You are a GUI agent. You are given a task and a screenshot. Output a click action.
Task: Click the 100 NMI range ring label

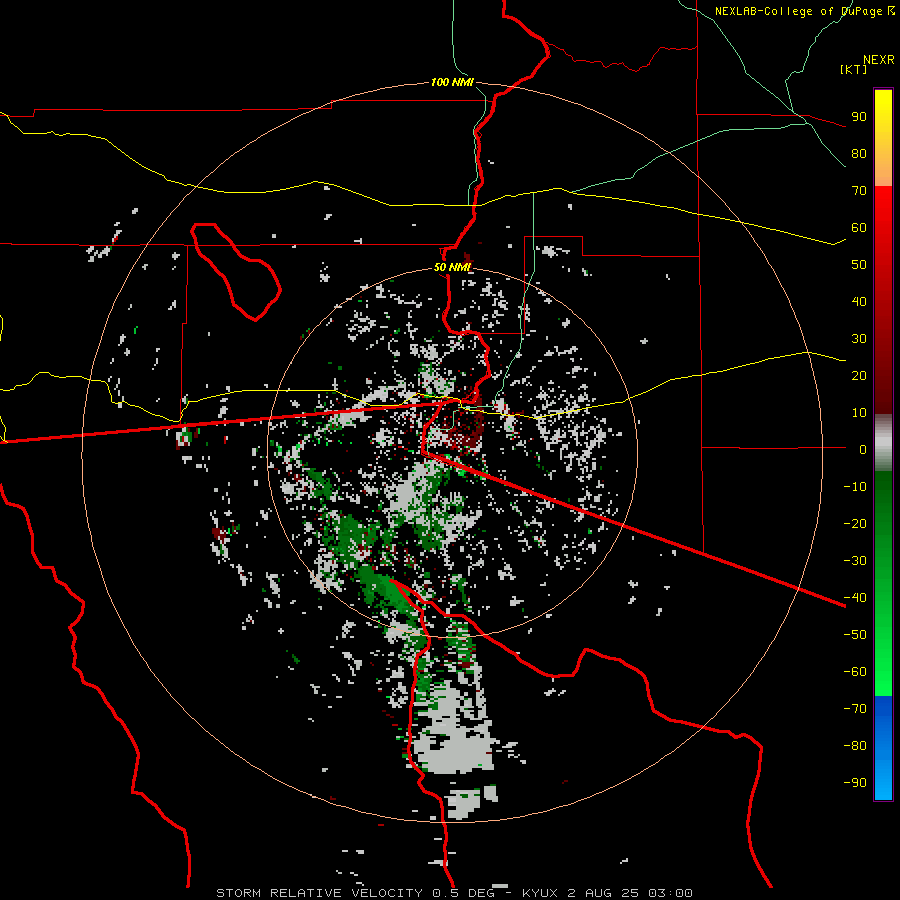click(x=452, y=83)
